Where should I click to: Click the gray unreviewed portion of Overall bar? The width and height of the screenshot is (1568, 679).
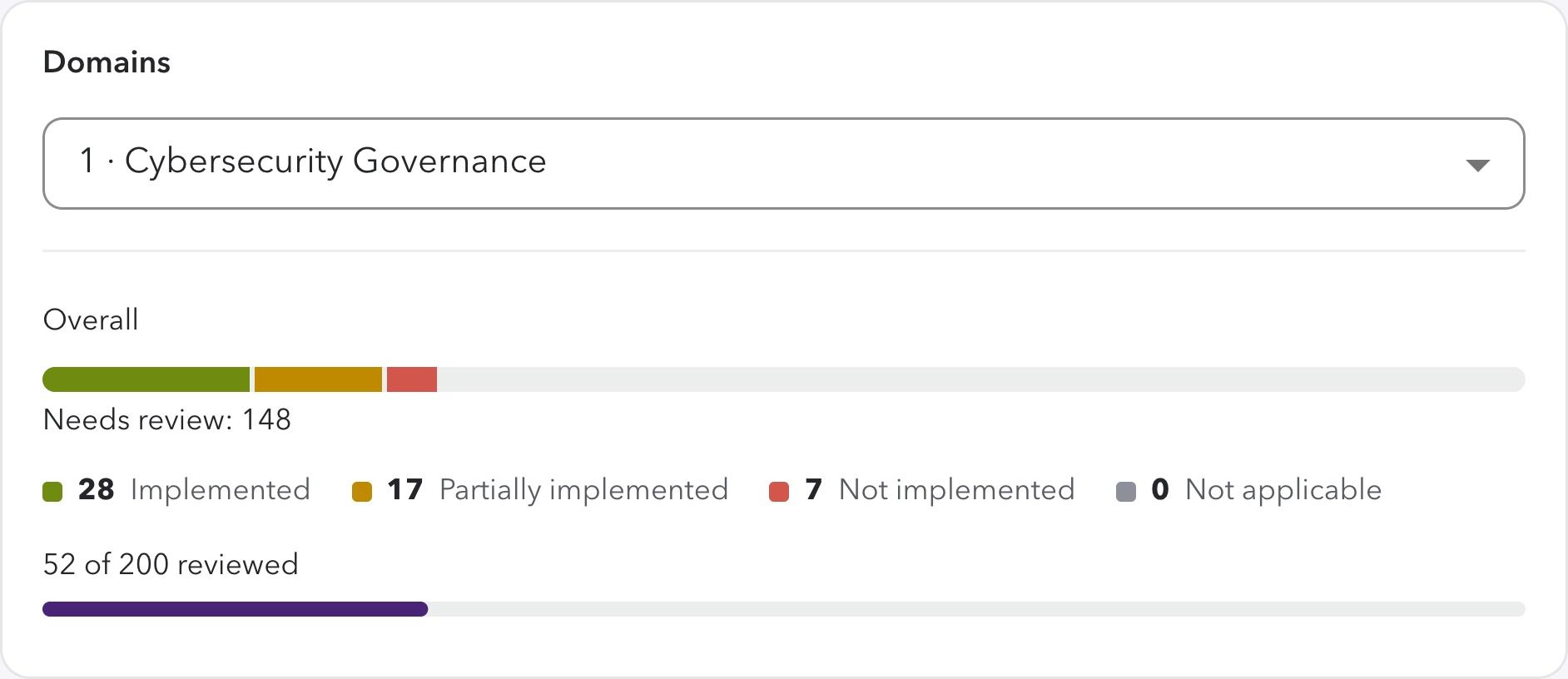point(980,379)
